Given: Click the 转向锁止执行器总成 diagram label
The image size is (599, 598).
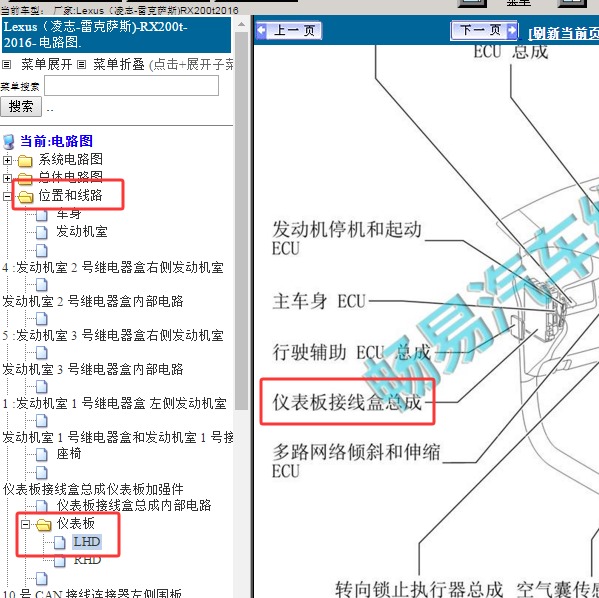Looking at the screenshot, I should point(419,590).
